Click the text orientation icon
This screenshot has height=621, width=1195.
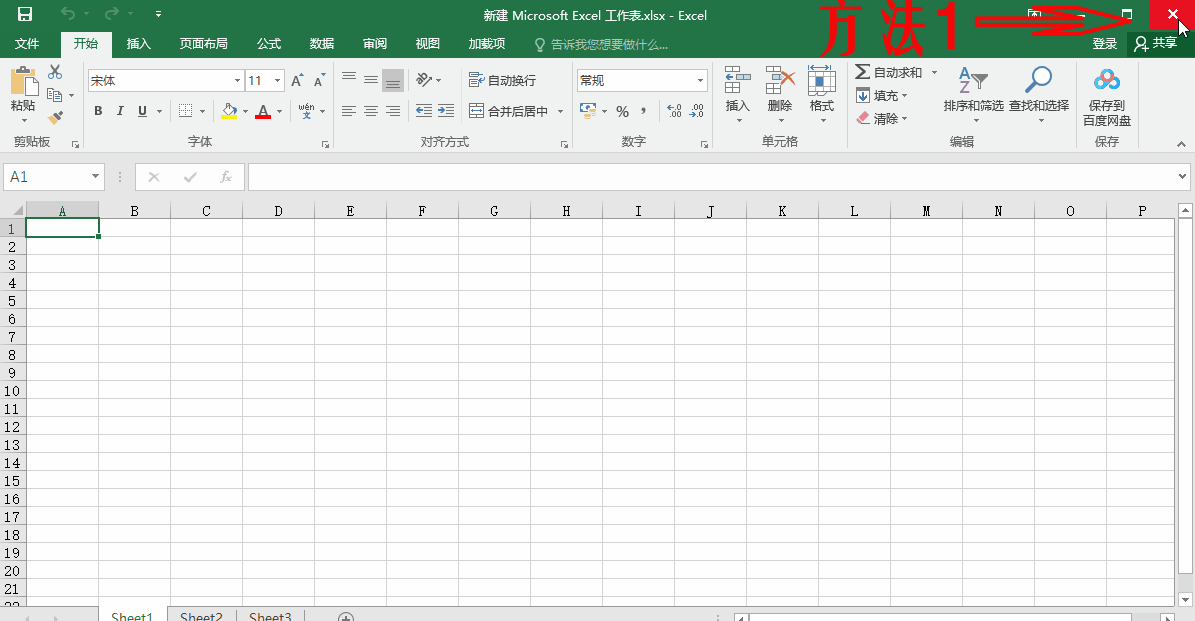point(424,79)
